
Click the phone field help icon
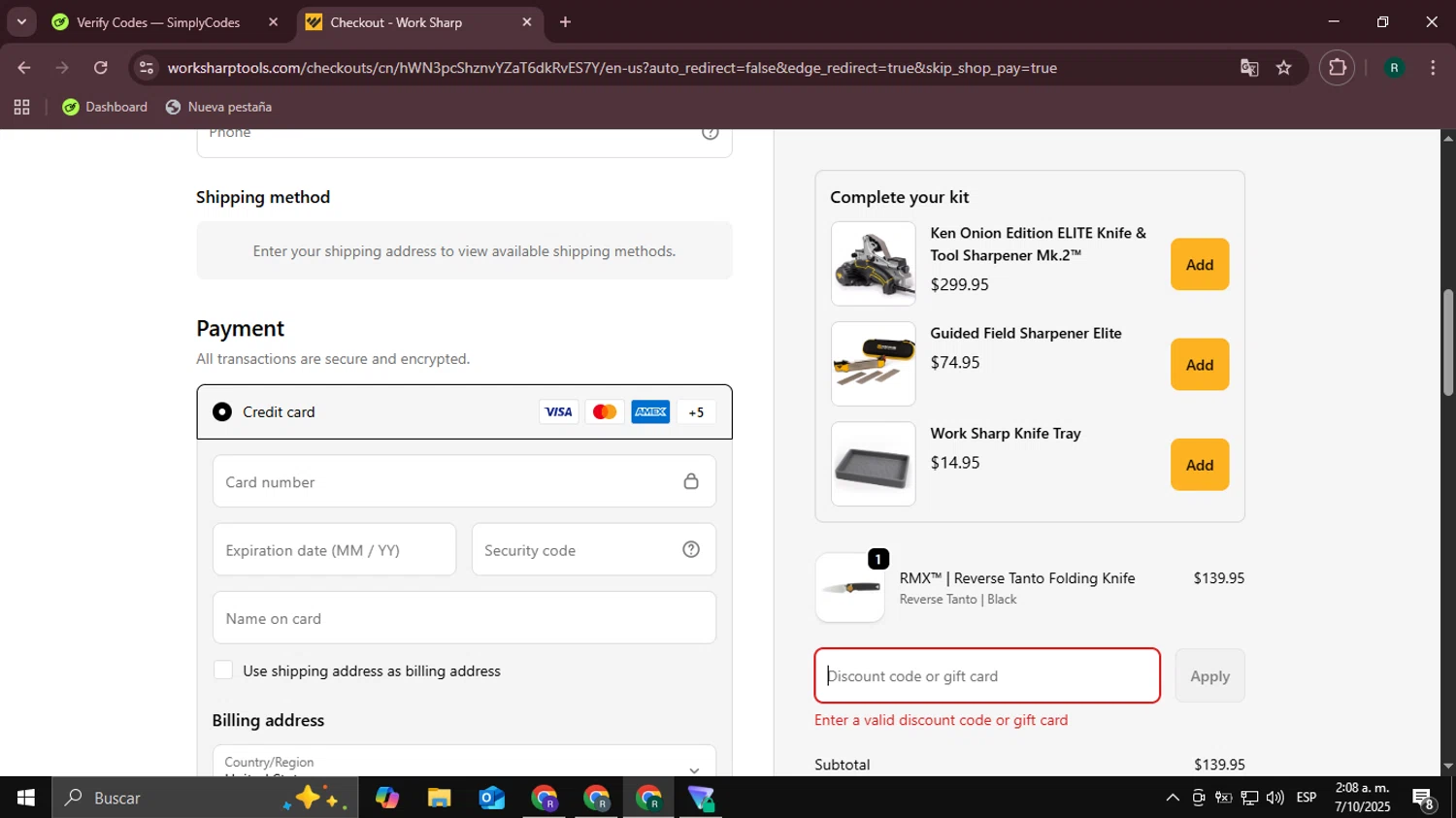click(711, 132)
